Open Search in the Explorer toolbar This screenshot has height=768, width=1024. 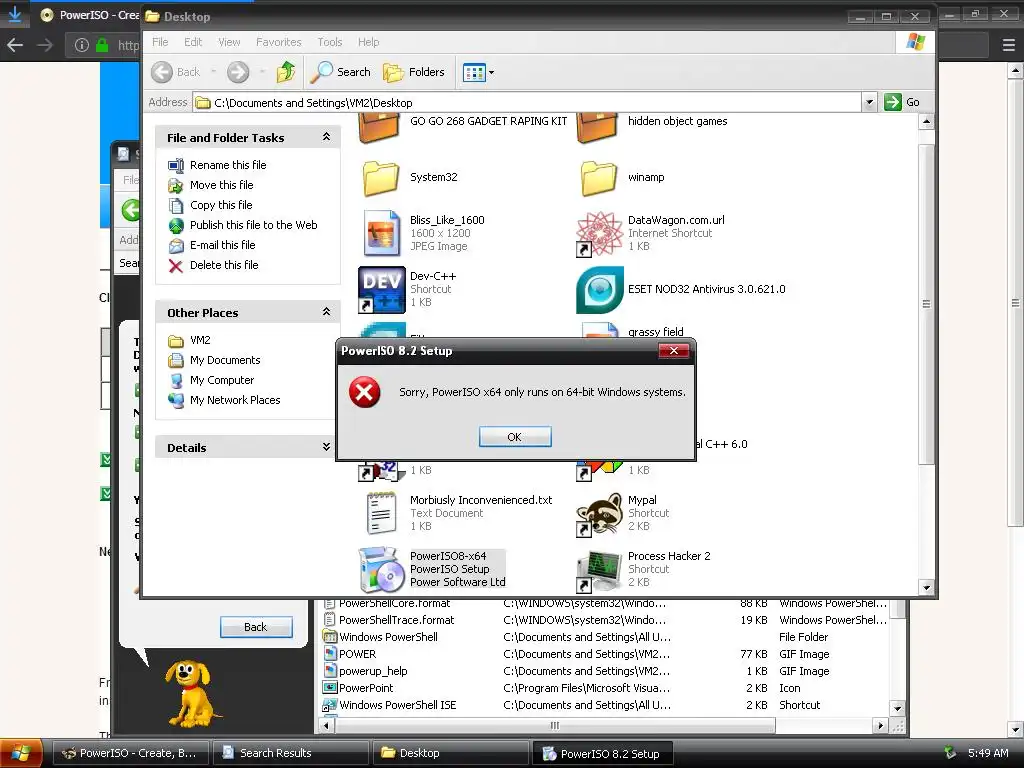(340, 72)
